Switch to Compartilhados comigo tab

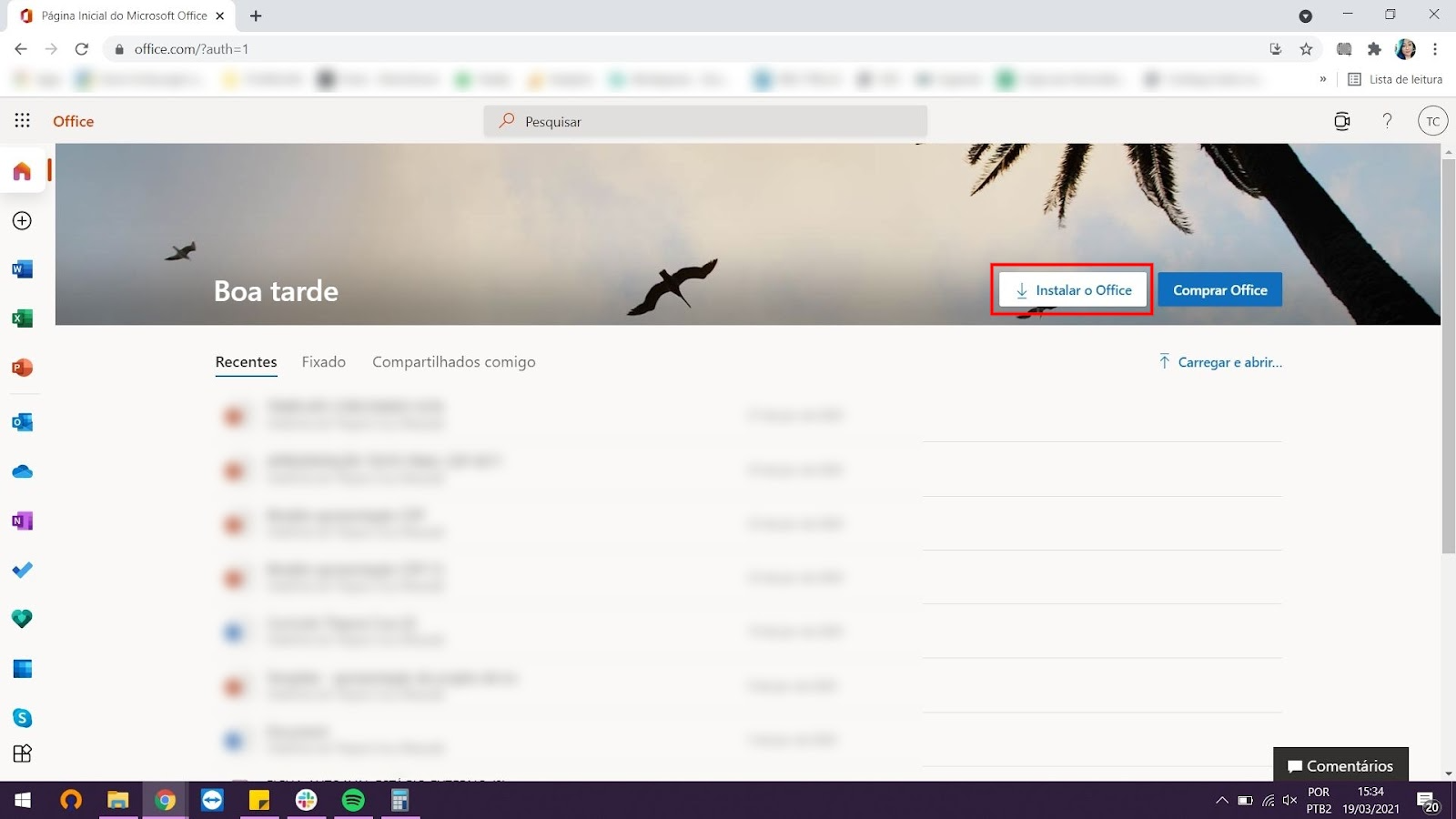point(454,362)
